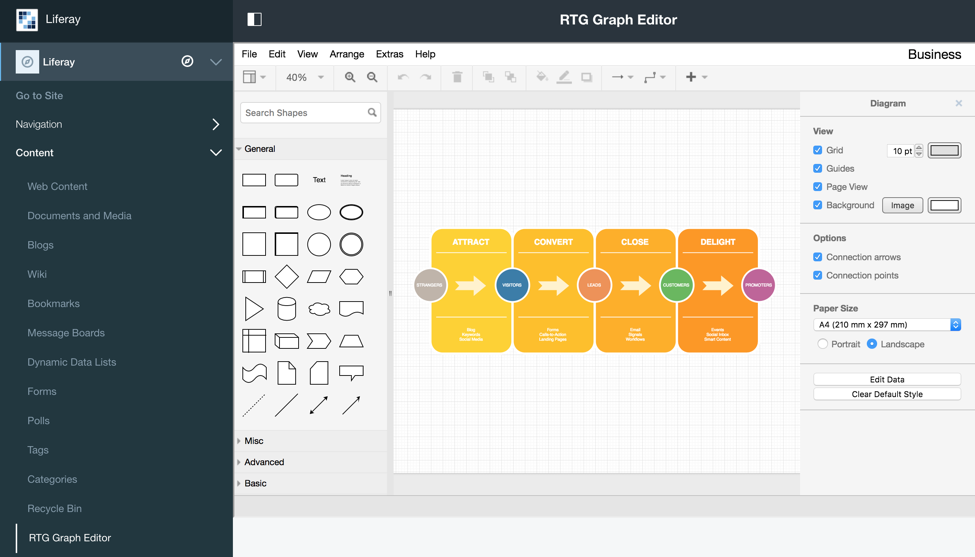Click the Edit Data button
975x557 pixels.
click(886, 379)
